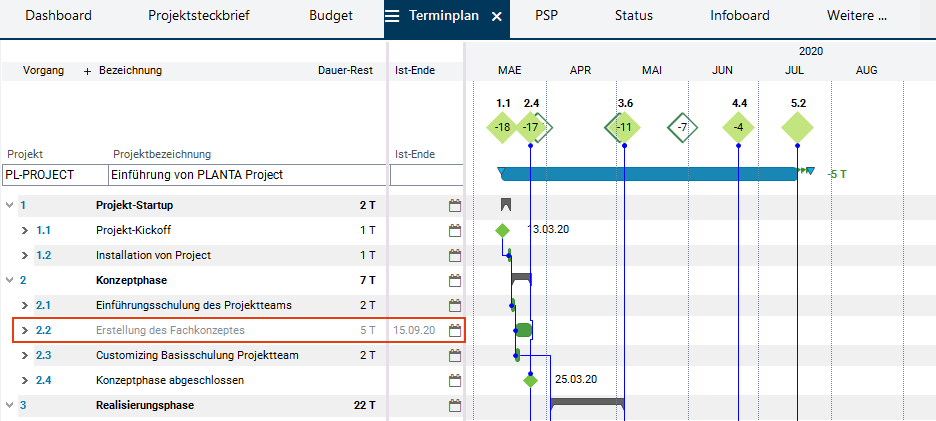
Task: Open calendar picker for Projekt-Startup Ist-Ende
Action: pyautogui.click(x=455, y=205)
